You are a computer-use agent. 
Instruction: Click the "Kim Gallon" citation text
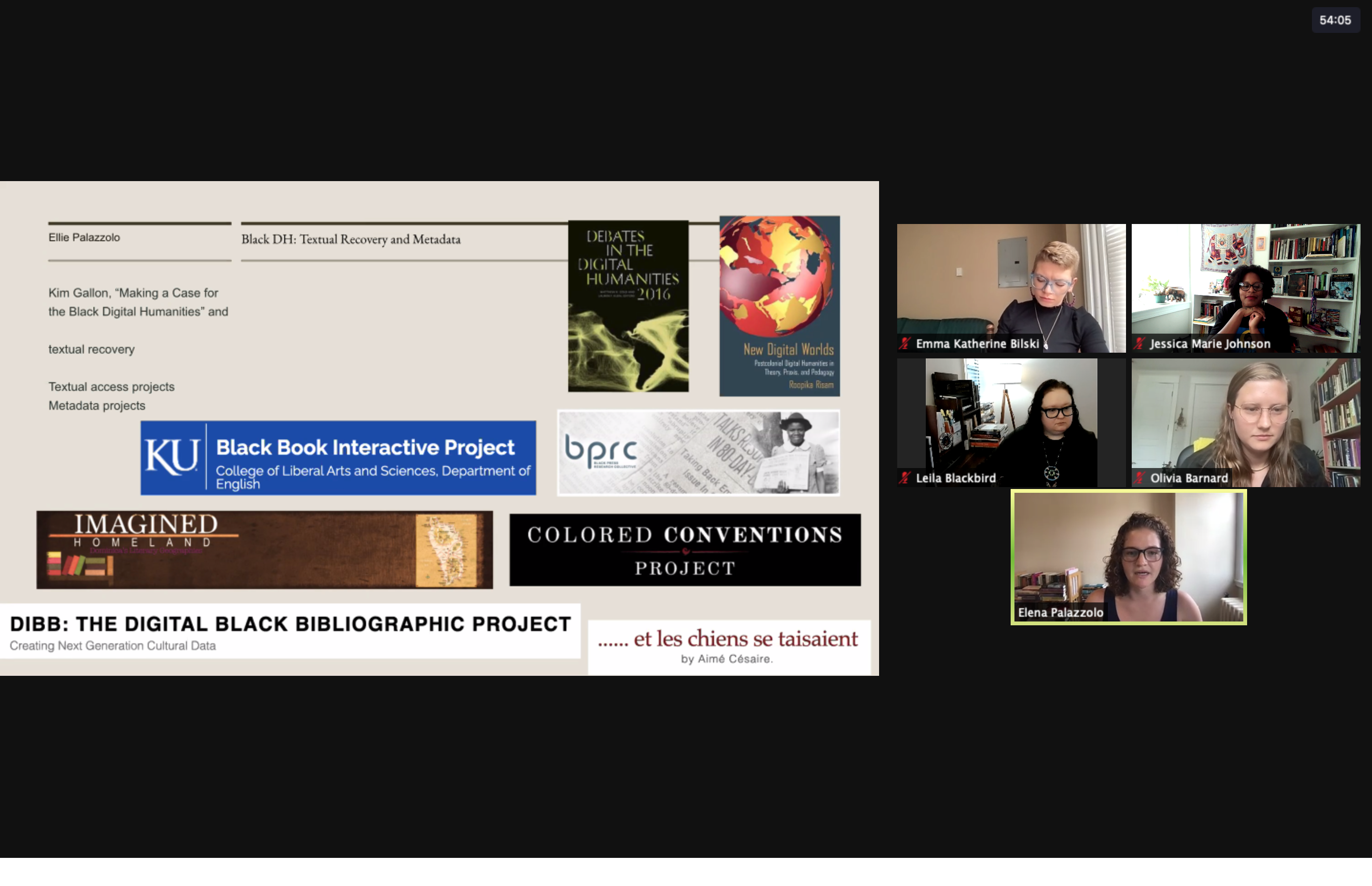click(138, 302)
